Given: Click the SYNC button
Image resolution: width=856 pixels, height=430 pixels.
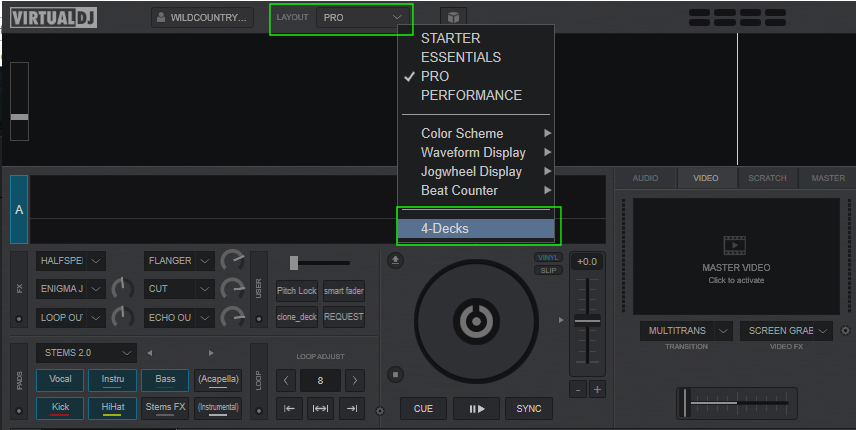Looking at the screenshot, I should point(529,409).
